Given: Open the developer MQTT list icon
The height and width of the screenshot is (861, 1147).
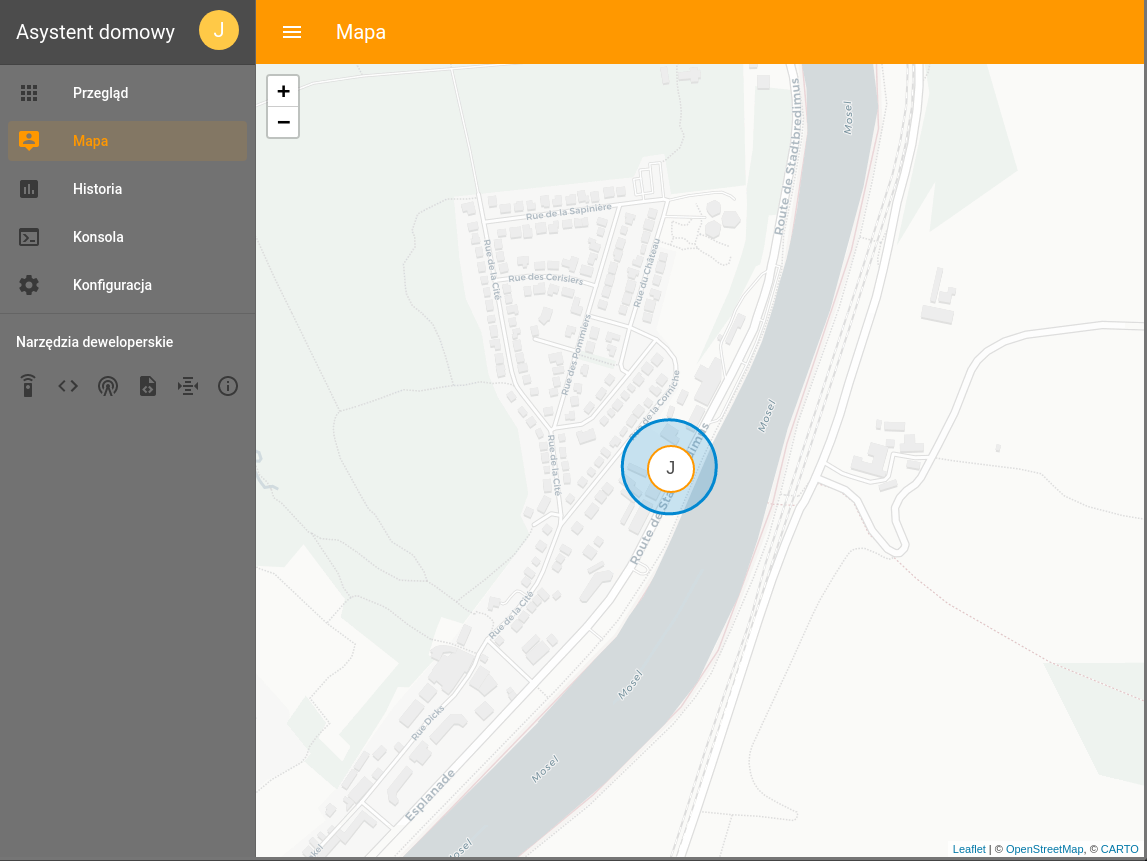Looking at the screenshot, I should (x=188, y=386).
